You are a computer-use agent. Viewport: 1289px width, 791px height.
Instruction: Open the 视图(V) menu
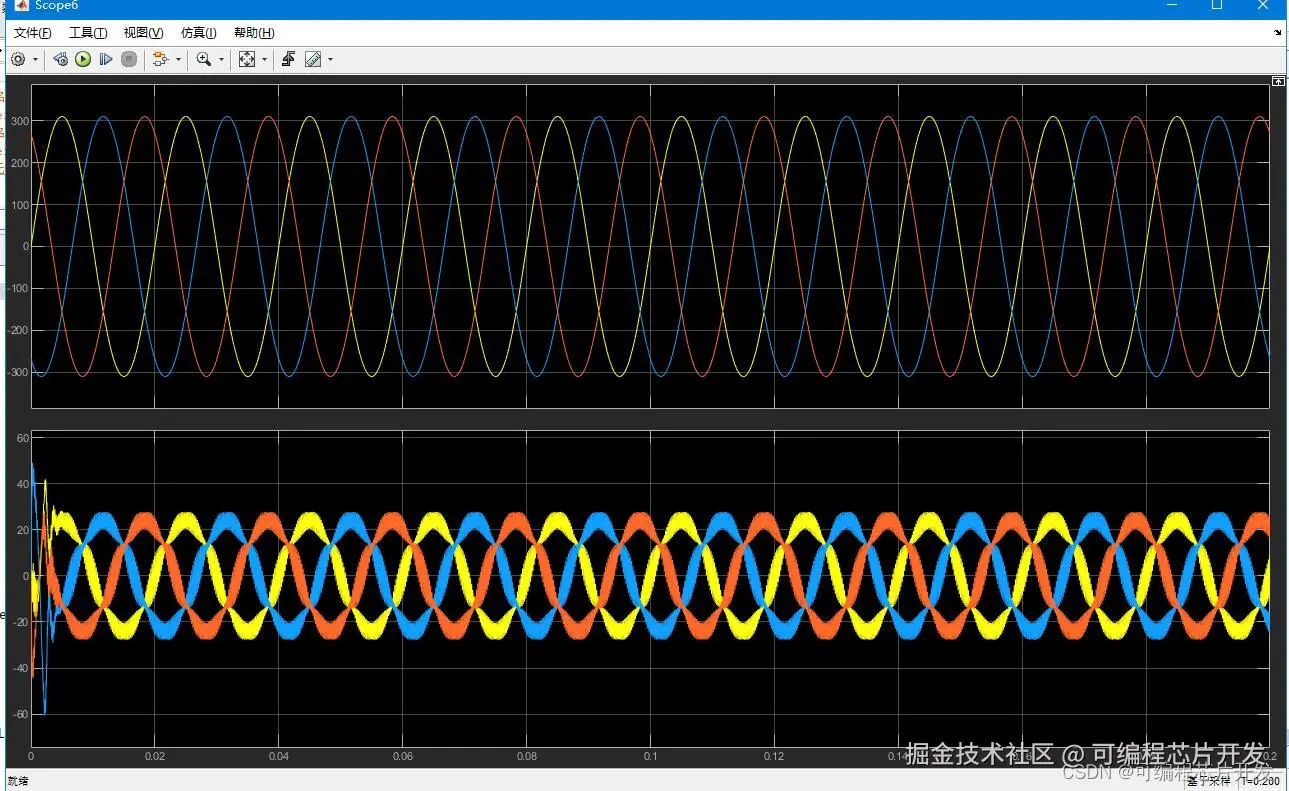coord(143,33)
